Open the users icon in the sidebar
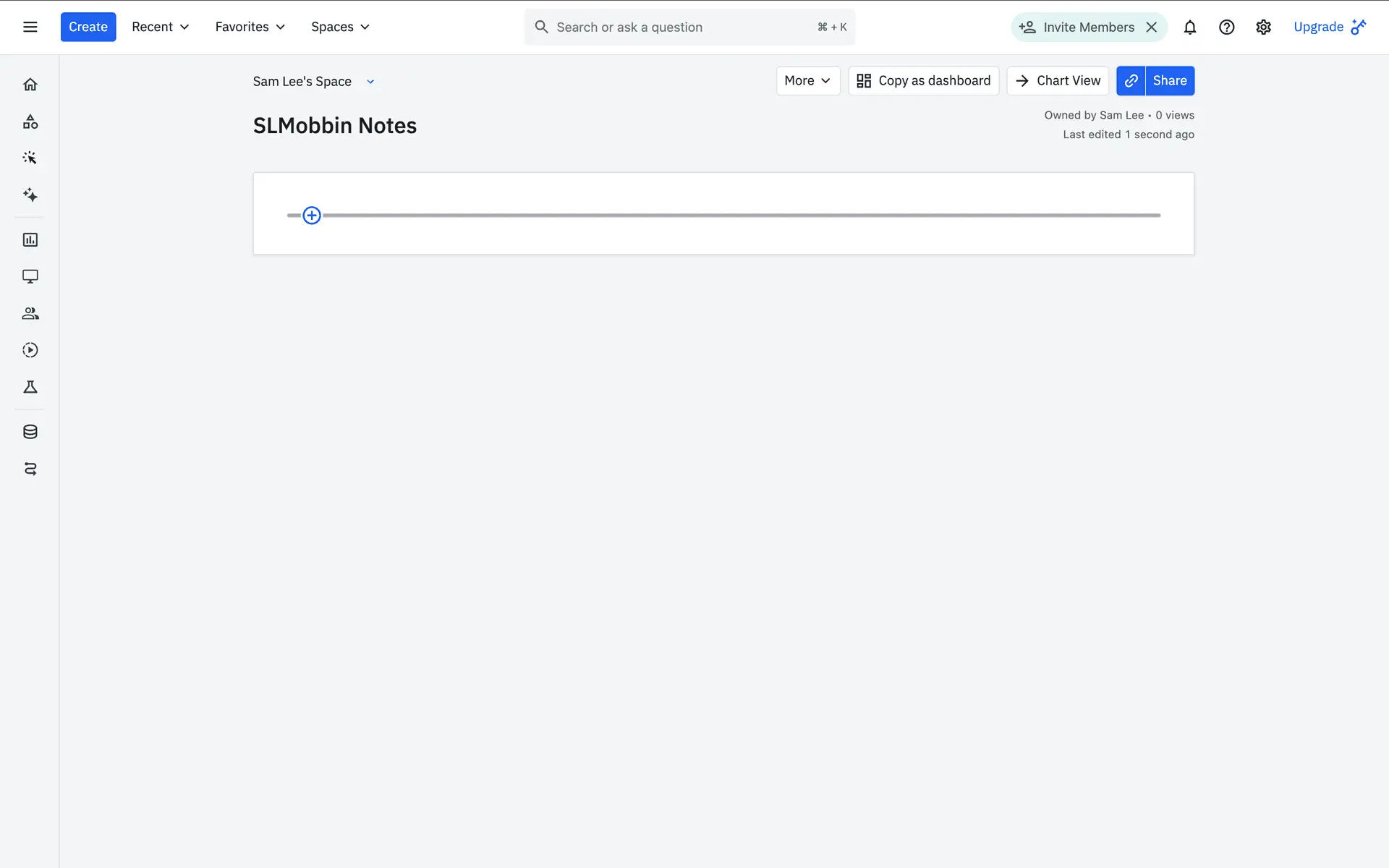Image resolution: width=1389 pixels, height=868 pixels. pyautogui.click(x=30, y=314)
